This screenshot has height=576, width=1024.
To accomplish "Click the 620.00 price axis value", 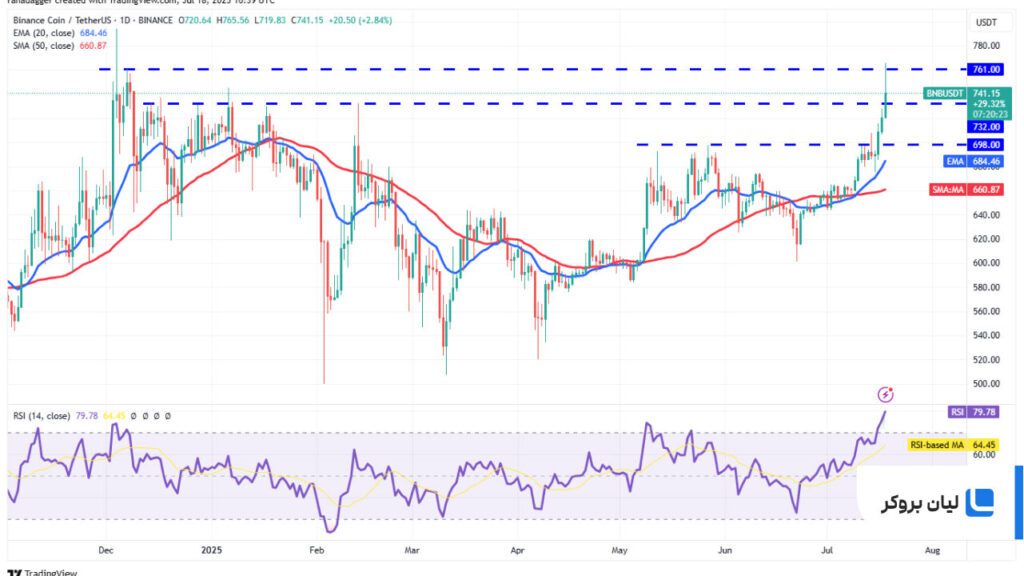I will pos(986,239).
